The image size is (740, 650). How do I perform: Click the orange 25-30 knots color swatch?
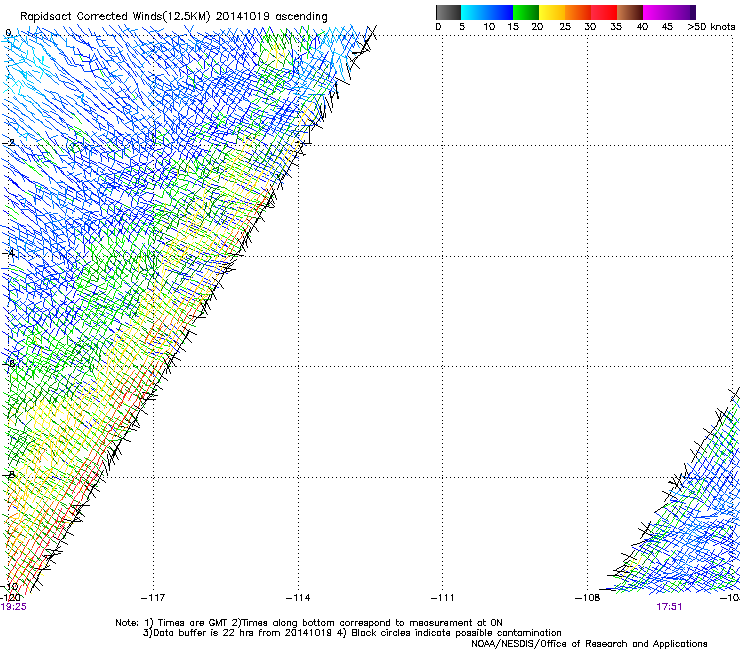[578, 12]
